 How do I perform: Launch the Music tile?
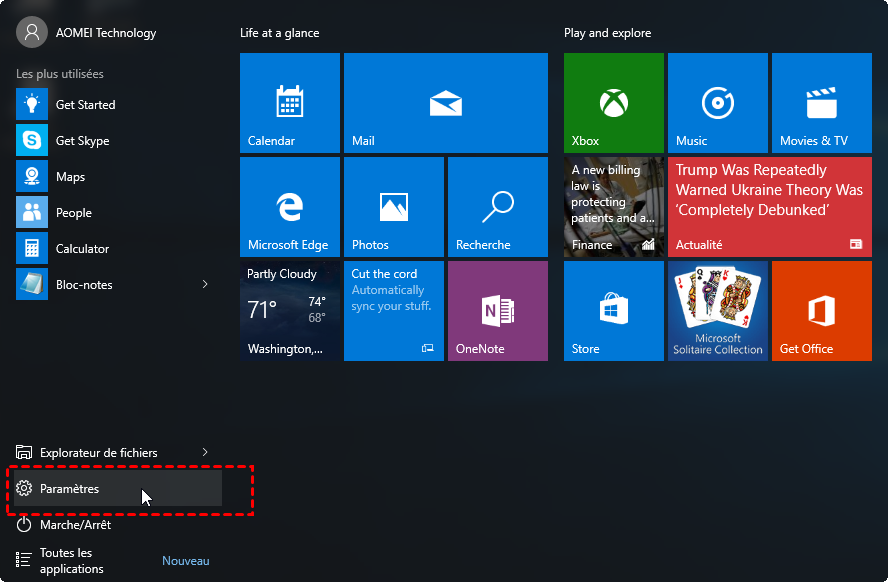(x=717, y=103)
